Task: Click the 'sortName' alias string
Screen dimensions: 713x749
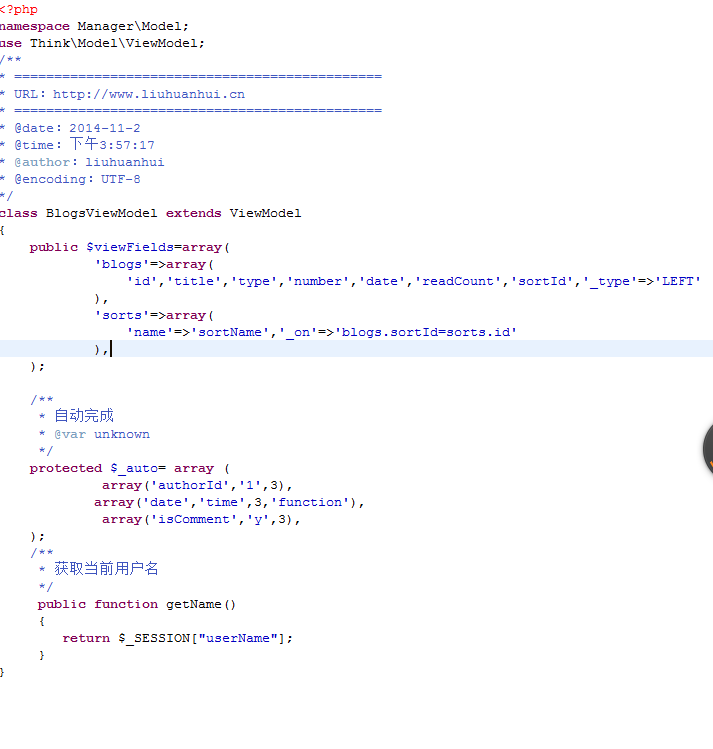Action: coord(230,332)
